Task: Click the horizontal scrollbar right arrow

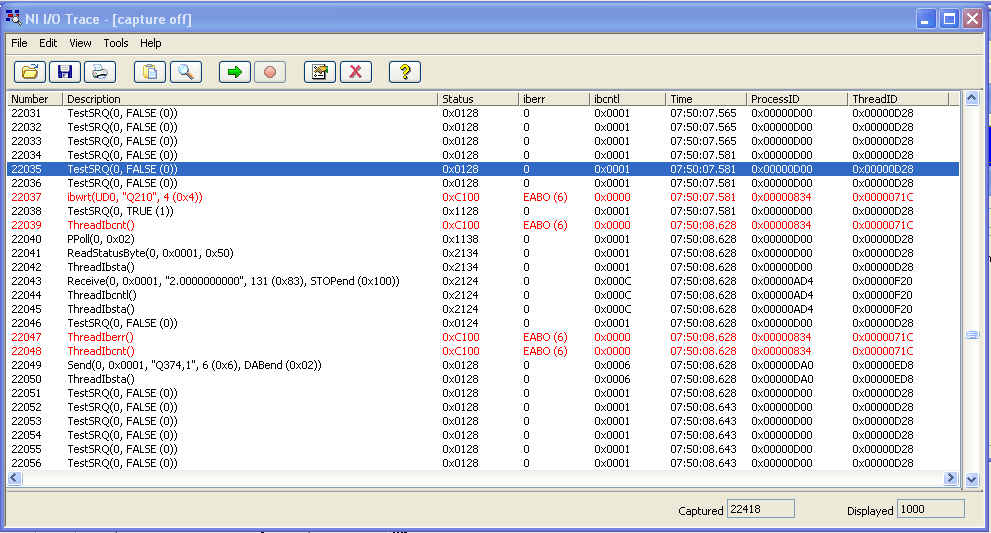Action: pyautogui.click(x=951, y=478)
